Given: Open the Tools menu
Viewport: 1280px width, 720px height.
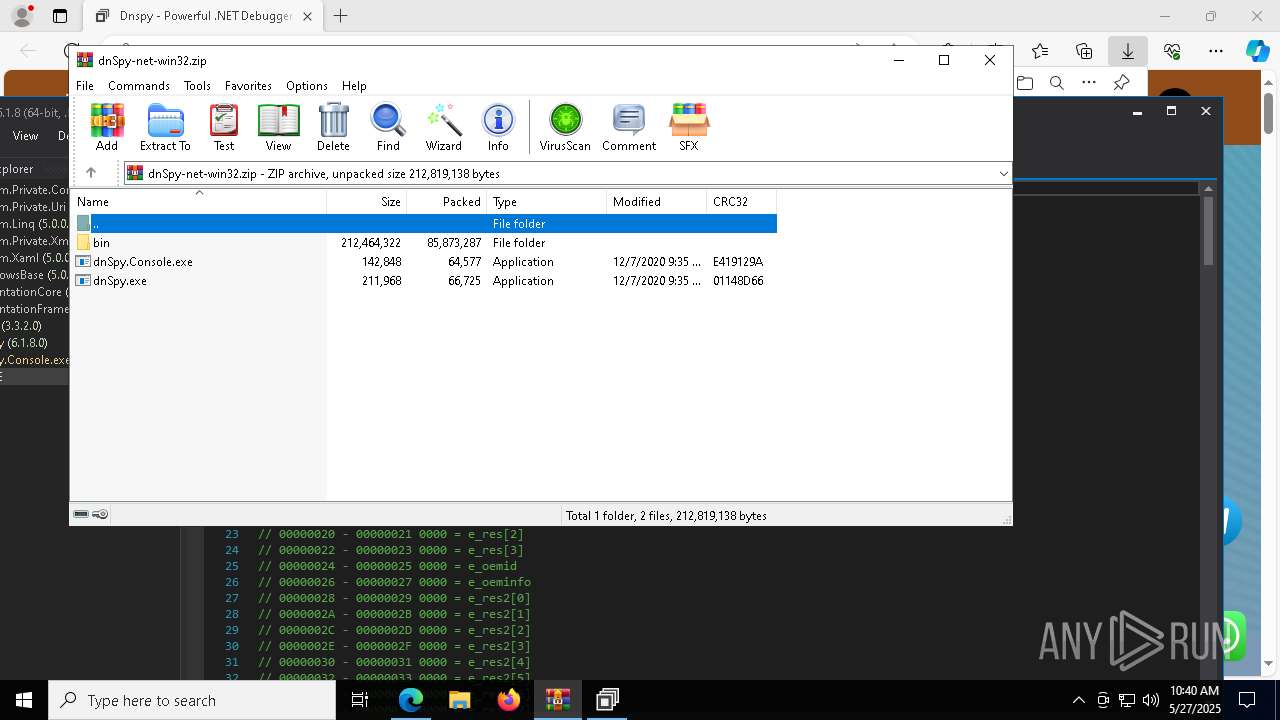Looking at the screenshot, I should 197,86.
